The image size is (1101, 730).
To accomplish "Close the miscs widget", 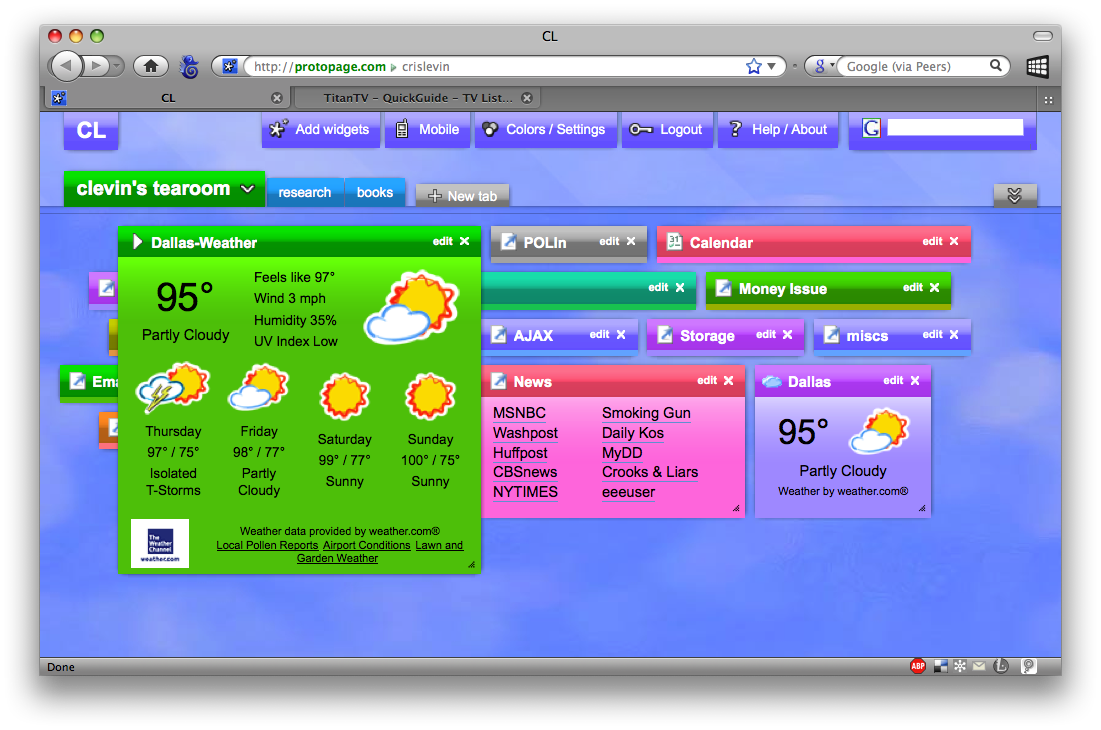I will pos(954,335).
